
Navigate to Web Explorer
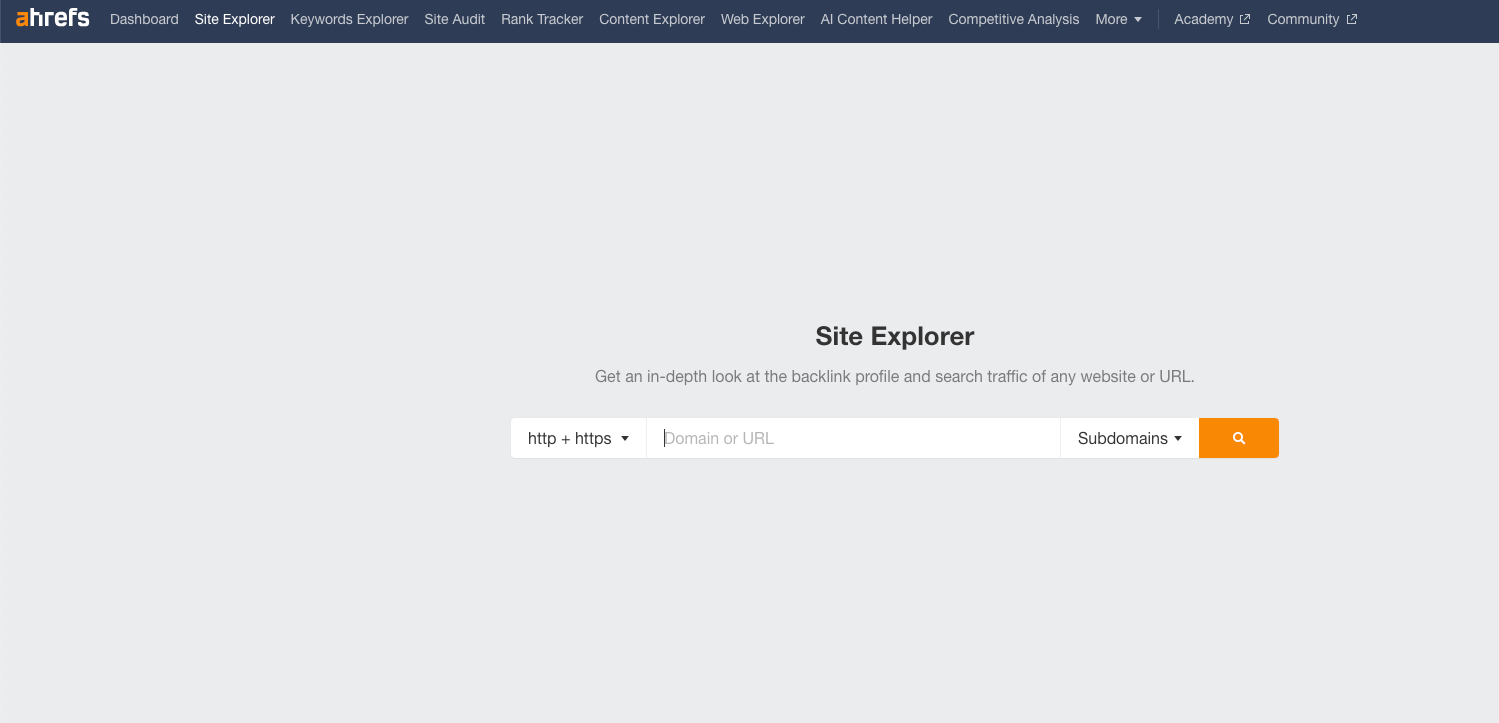coord(763,19)
